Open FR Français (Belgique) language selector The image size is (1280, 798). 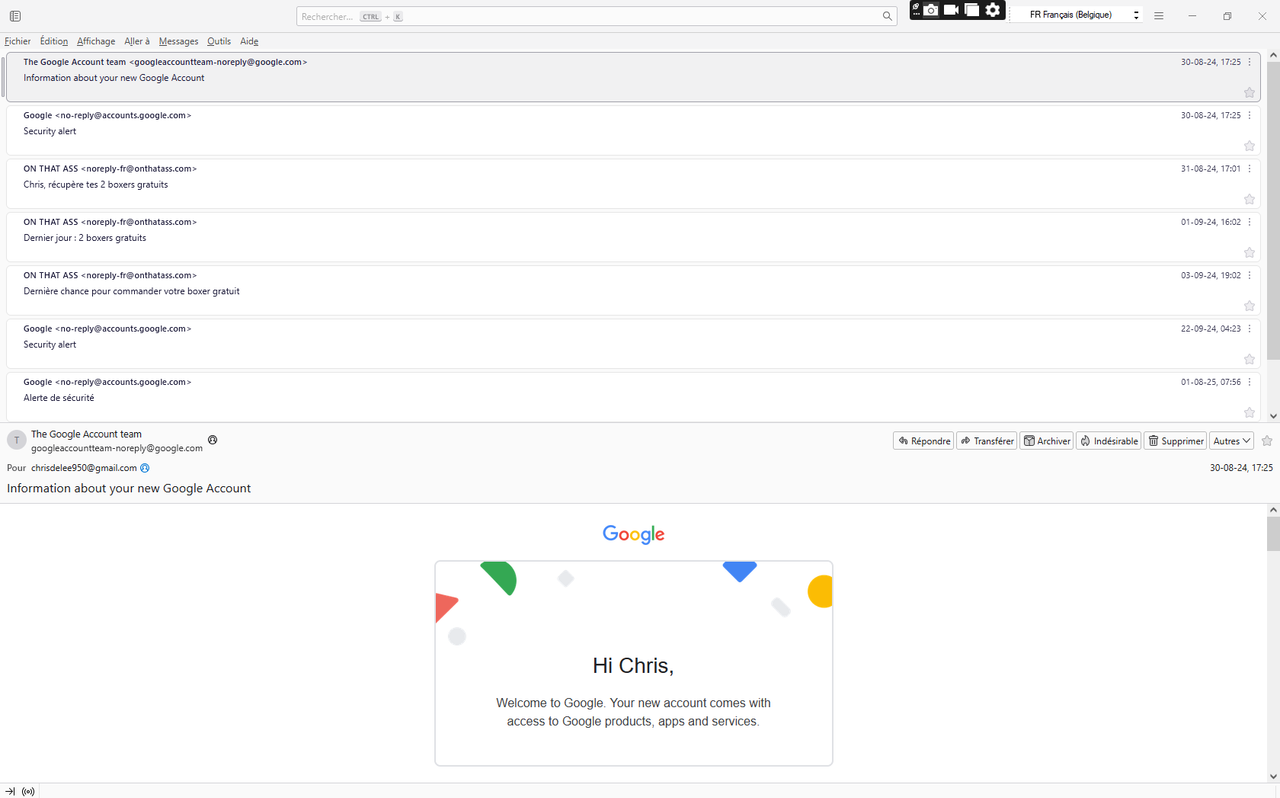click(1076, 15)
